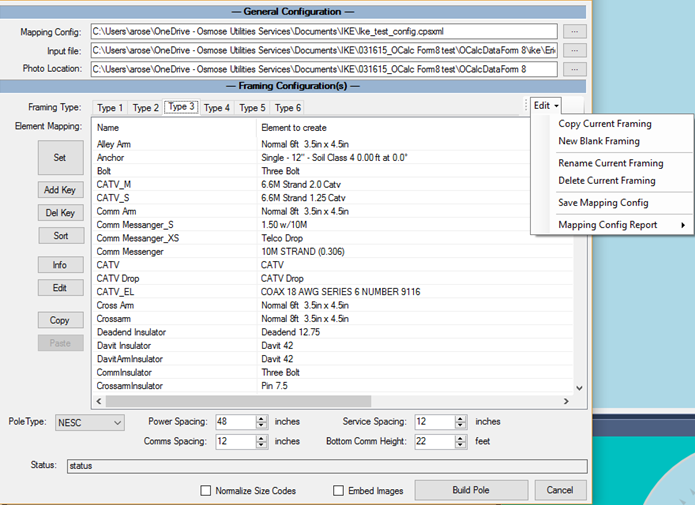This screenshot has width=695, height=505.
Task: Switch to the Type 1 framing tab
Action: point(110,108)
